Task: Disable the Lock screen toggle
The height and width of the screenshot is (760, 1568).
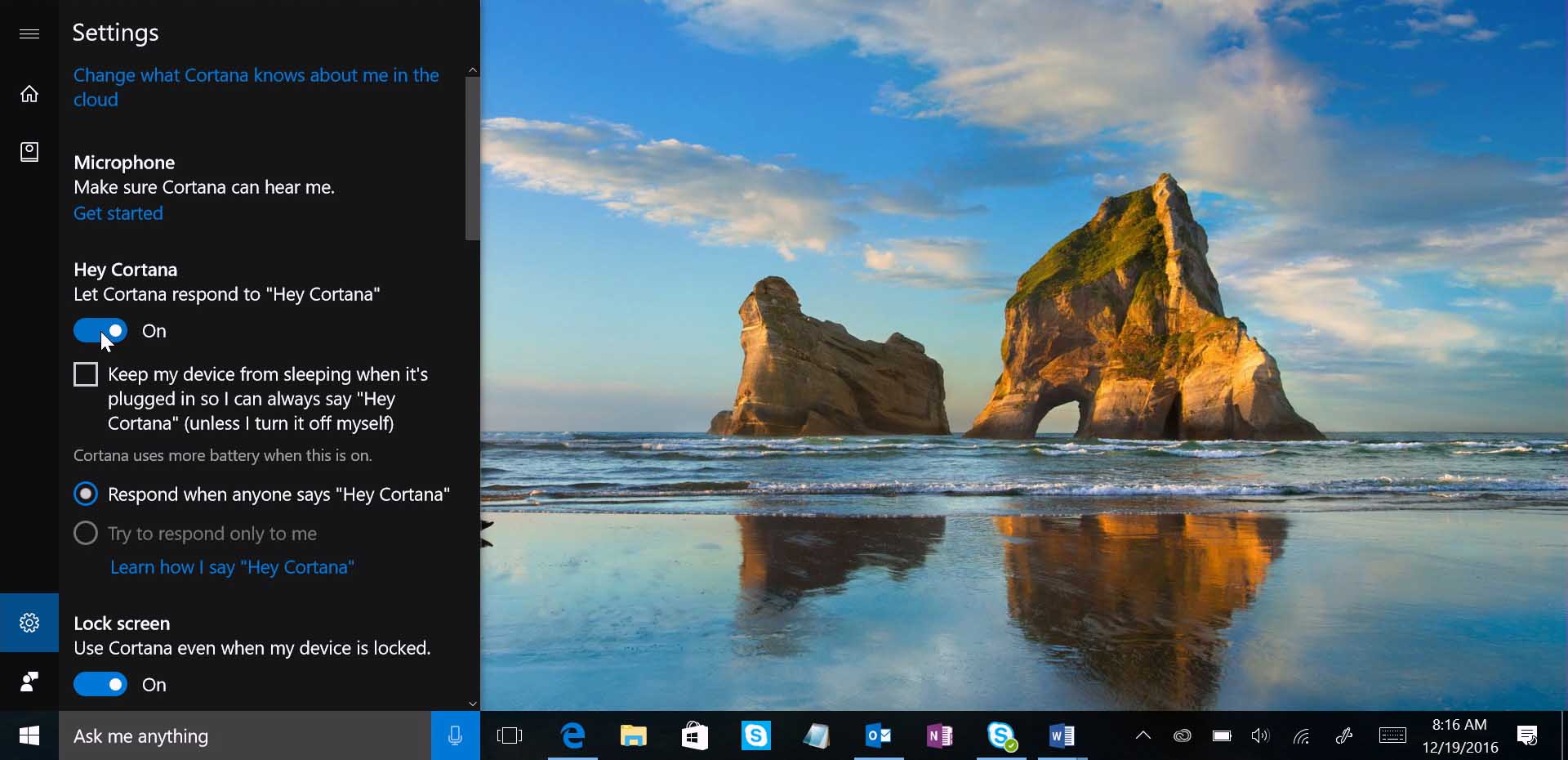Action: click(x=100, y=684)
